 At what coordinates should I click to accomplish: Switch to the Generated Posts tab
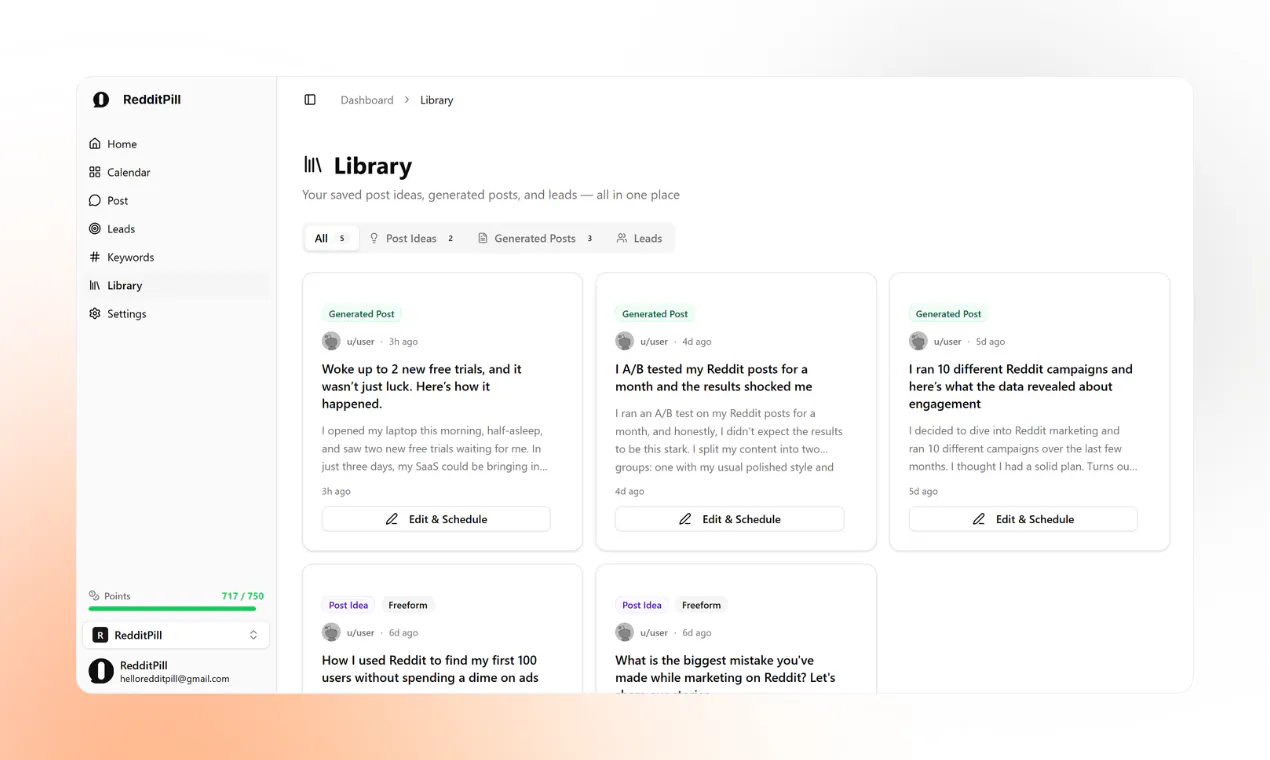pos(535,238)
